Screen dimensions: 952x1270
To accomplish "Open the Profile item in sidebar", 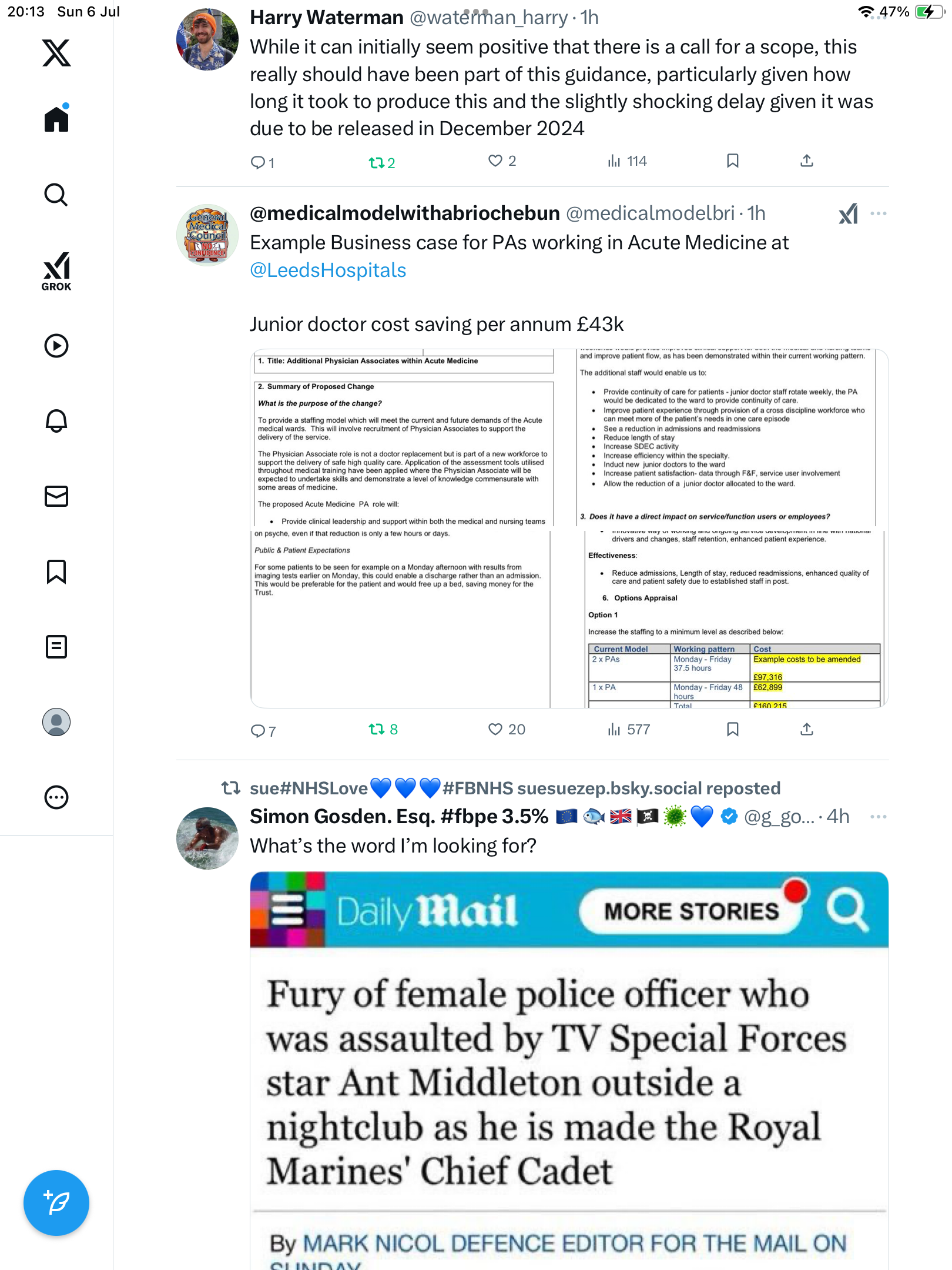I will point(56,722).
